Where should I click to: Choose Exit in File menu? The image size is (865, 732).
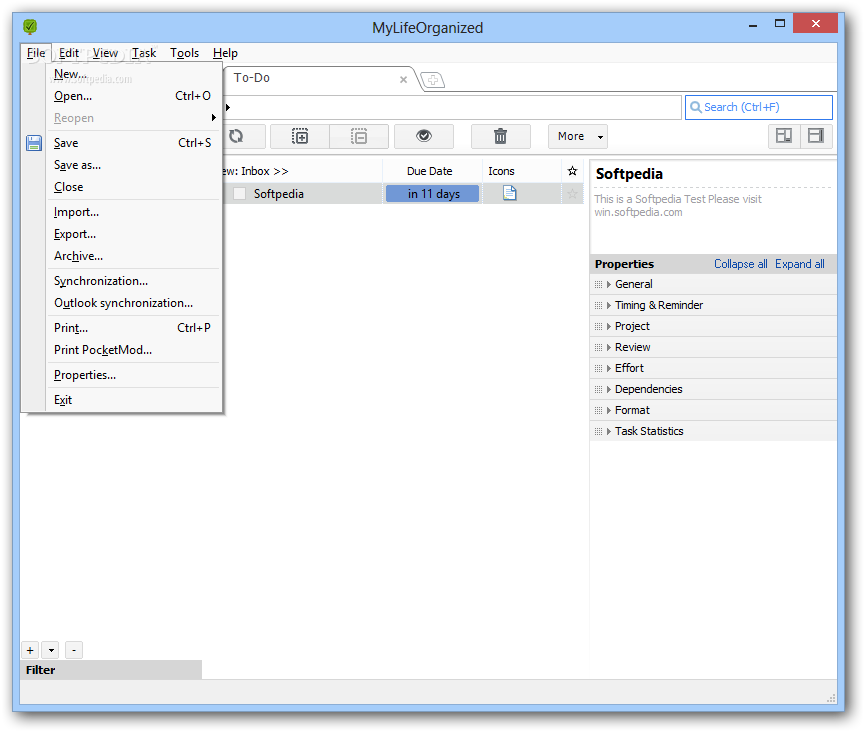(x=133, y=400)
